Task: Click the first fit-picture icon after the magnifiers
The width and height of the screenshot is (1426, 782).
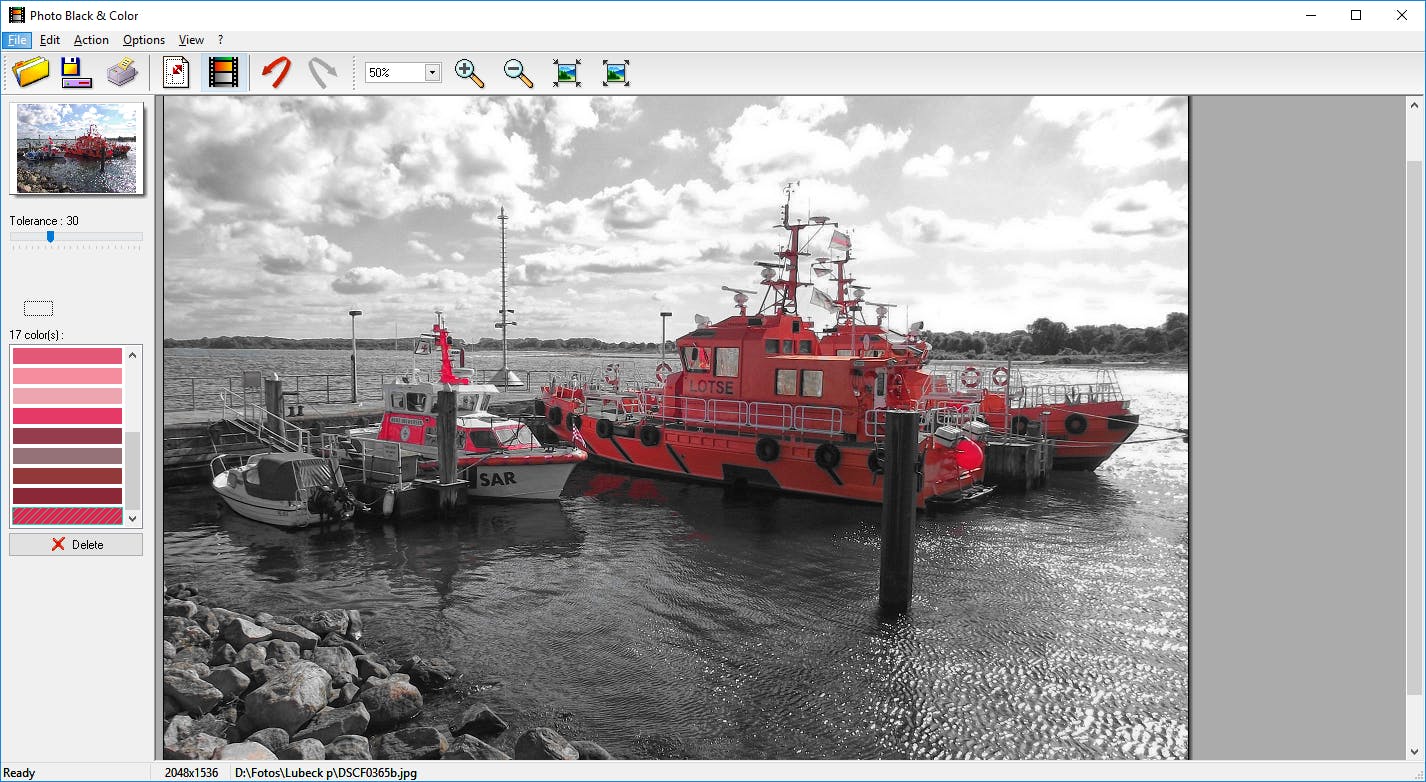Action: point(567,72)
